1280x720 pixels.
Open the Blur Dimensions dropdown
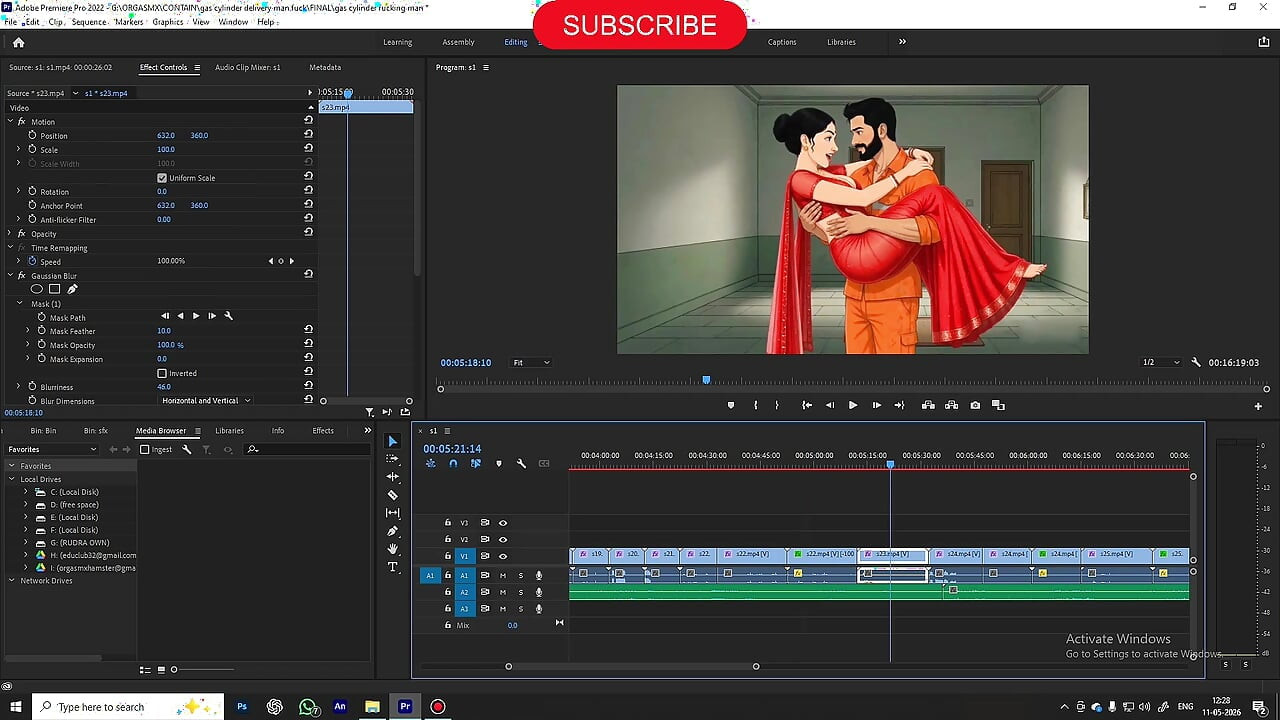[x=206, y=401]
